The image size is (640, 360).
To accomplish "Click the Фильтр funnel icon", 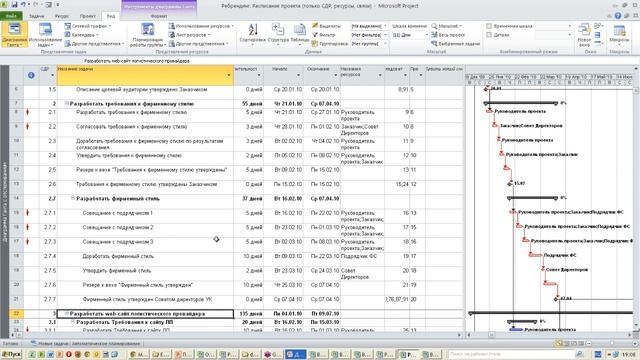I will coord(315,35).
